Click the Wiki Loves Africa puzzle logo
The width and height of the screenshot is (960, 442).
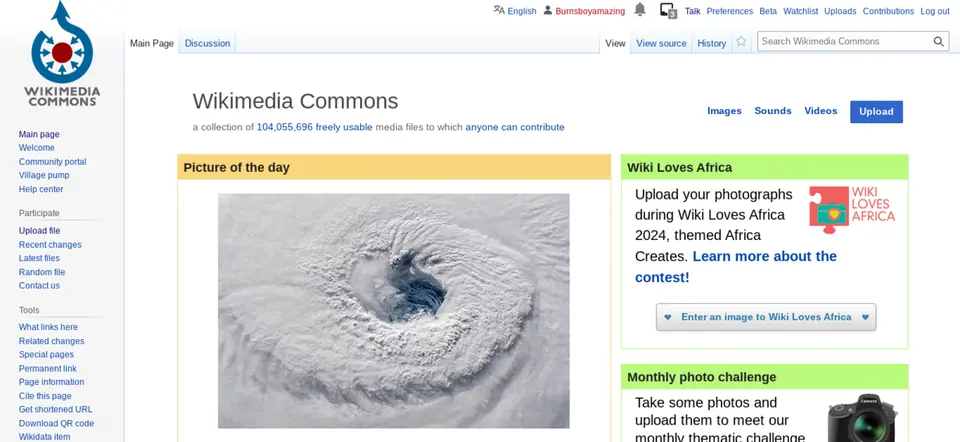[x=852, y=209]
